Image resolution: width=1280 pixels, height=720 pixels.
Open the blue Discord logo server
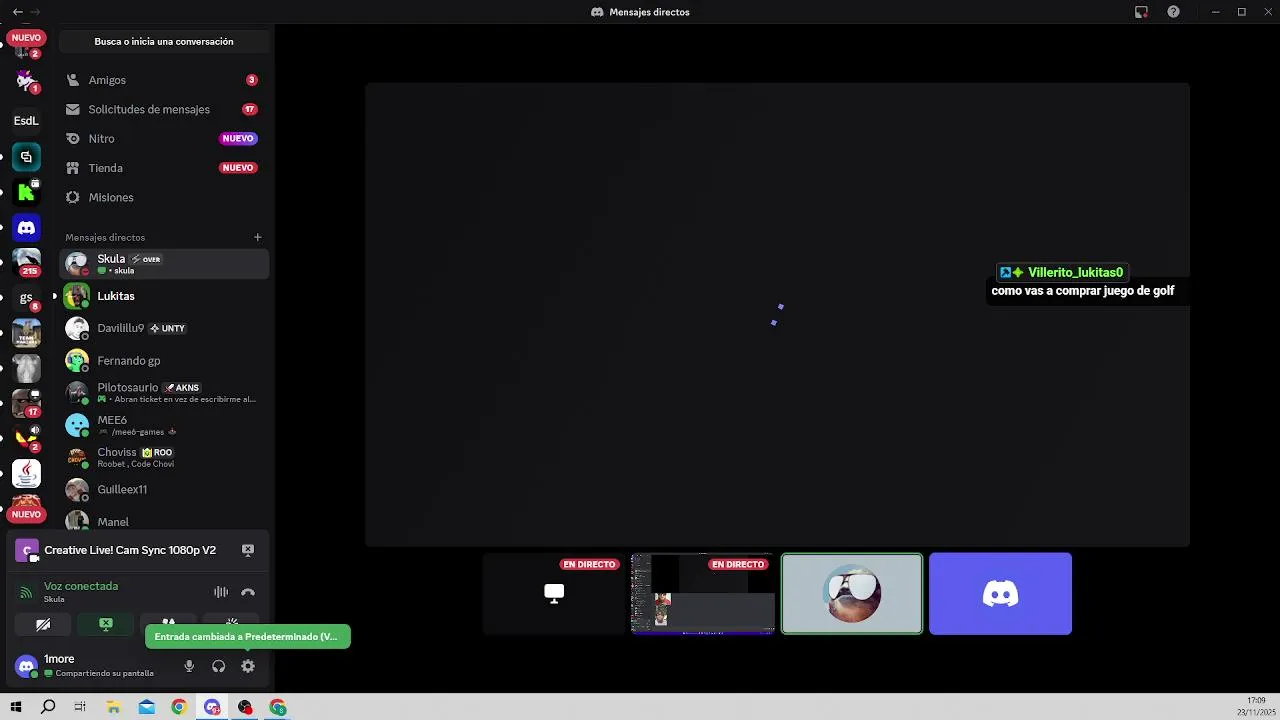(x=26, y=228)
